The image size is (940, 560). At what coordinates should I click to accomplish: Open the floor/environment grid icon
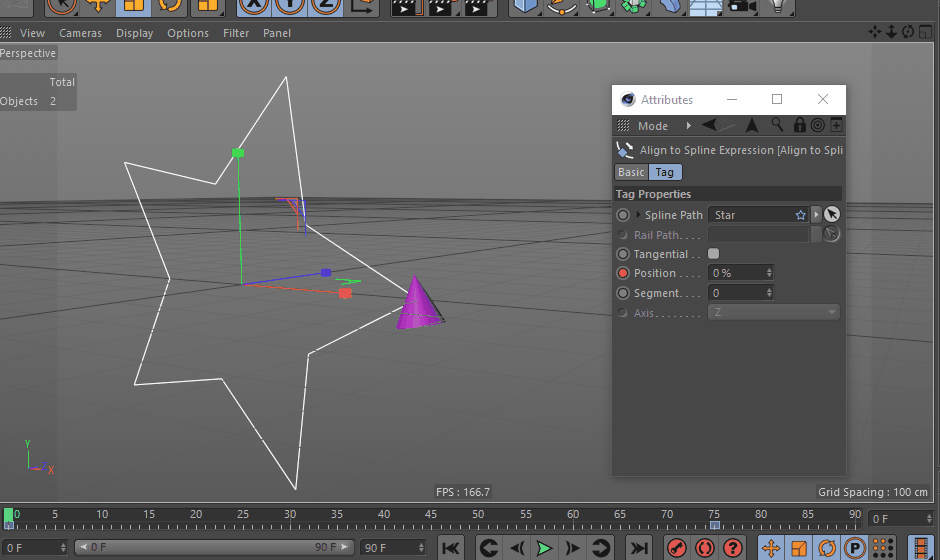point(705,5)
